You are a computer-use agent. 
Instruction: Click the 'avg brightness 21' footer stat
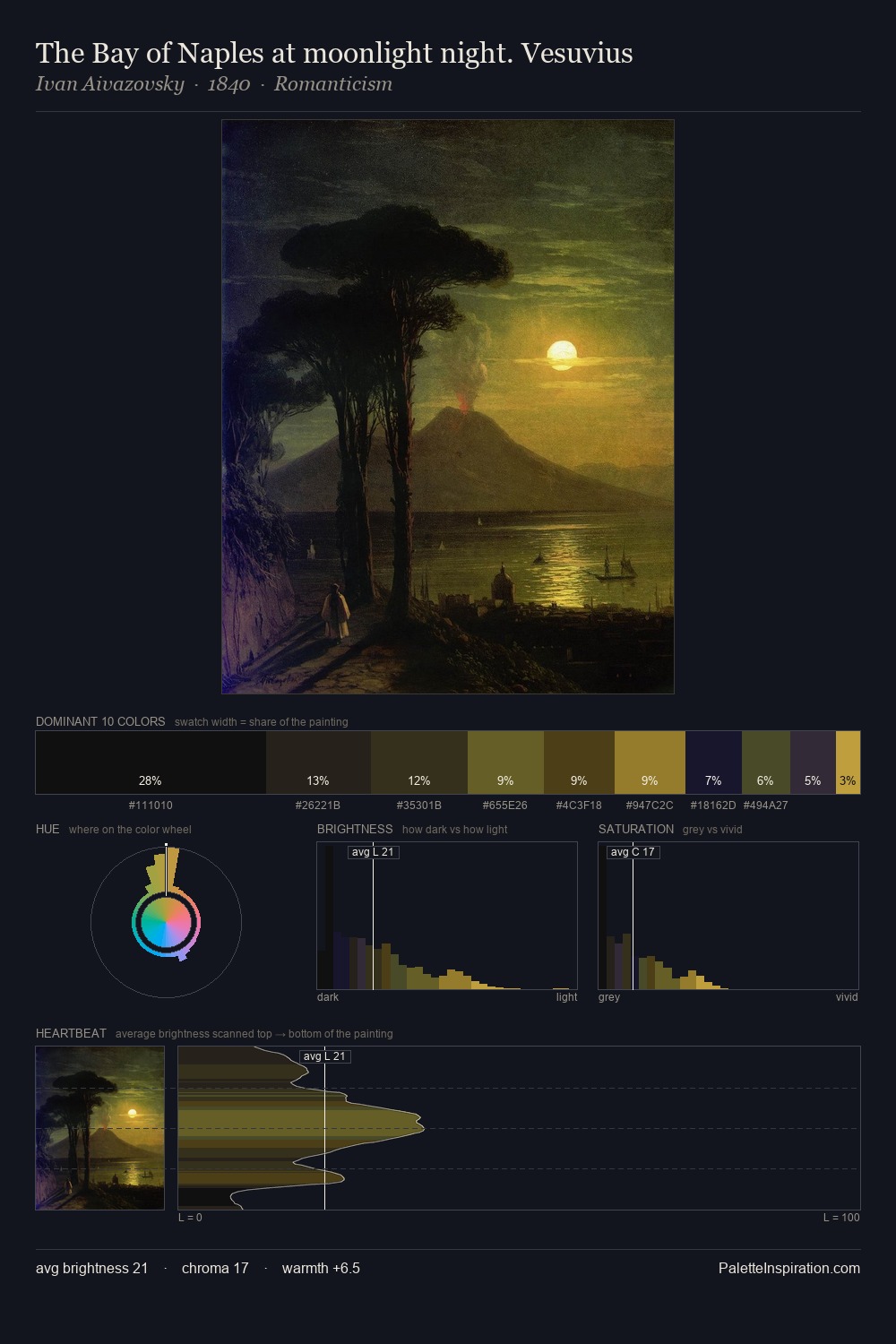(x=91, y=1268)
